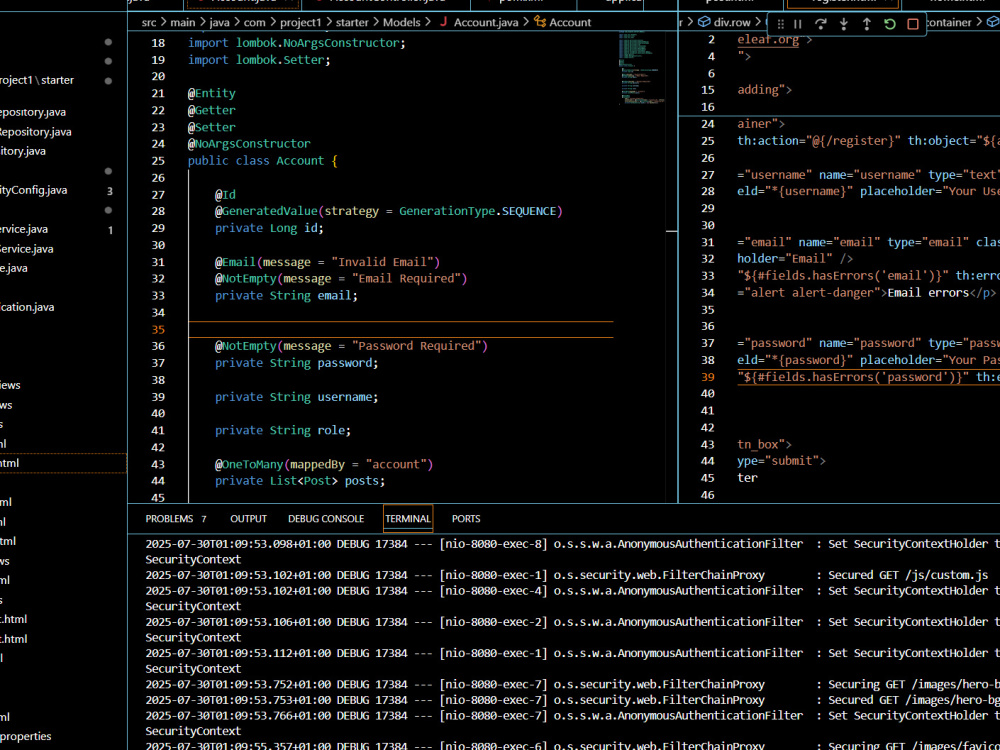Click the code minimap in Account.java editor
The width and height of the screenshot is (1000, 750).
pos(642,69)
